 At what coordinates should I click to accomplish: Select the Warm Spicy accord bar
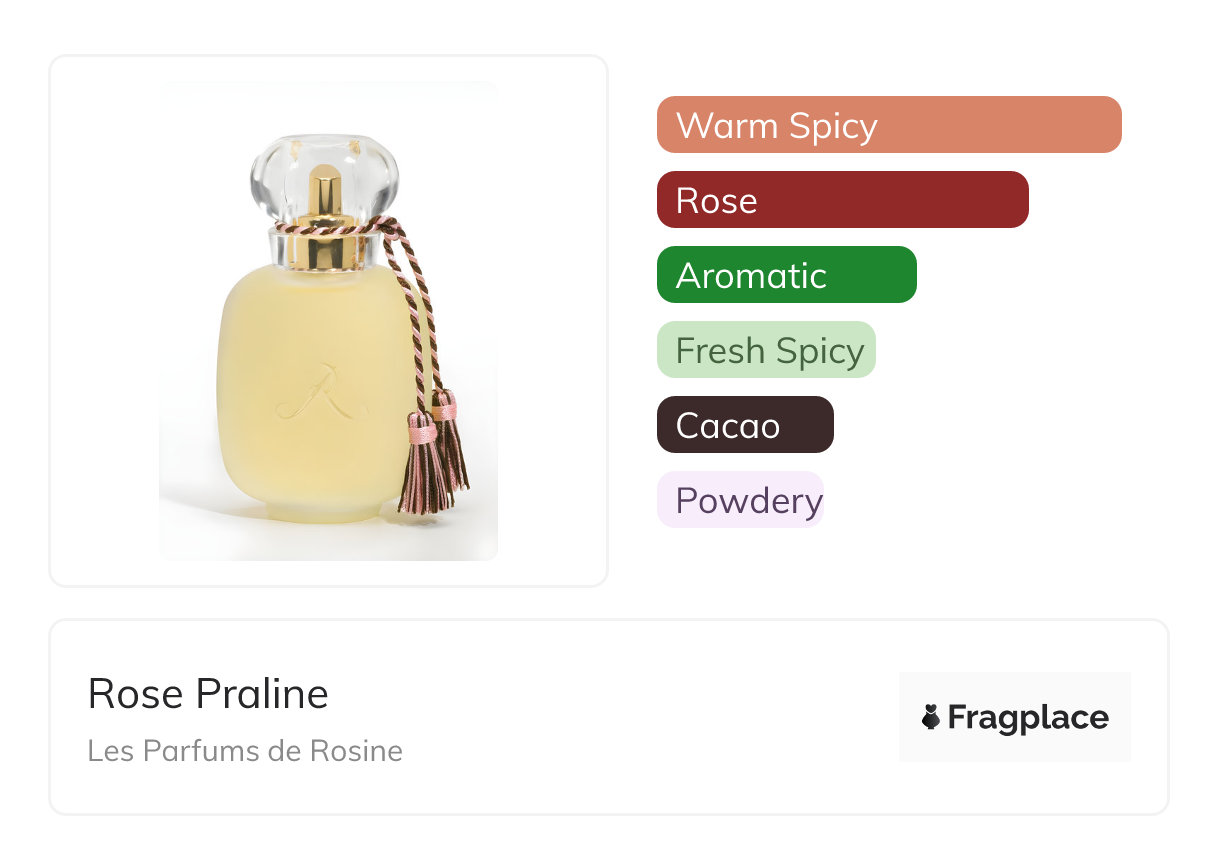888,125
